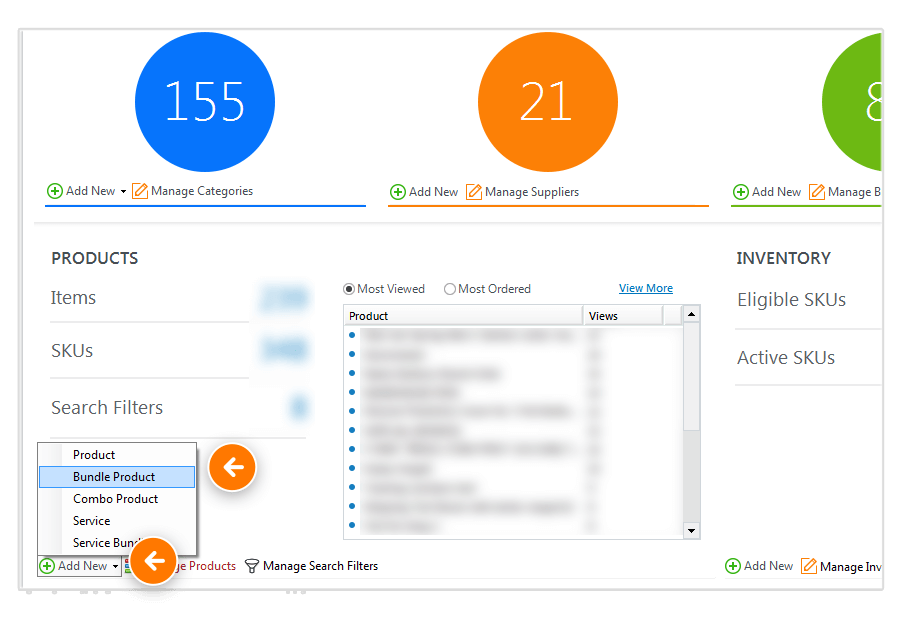
Task: Follow the View More link
Action: tap(646, 288)
